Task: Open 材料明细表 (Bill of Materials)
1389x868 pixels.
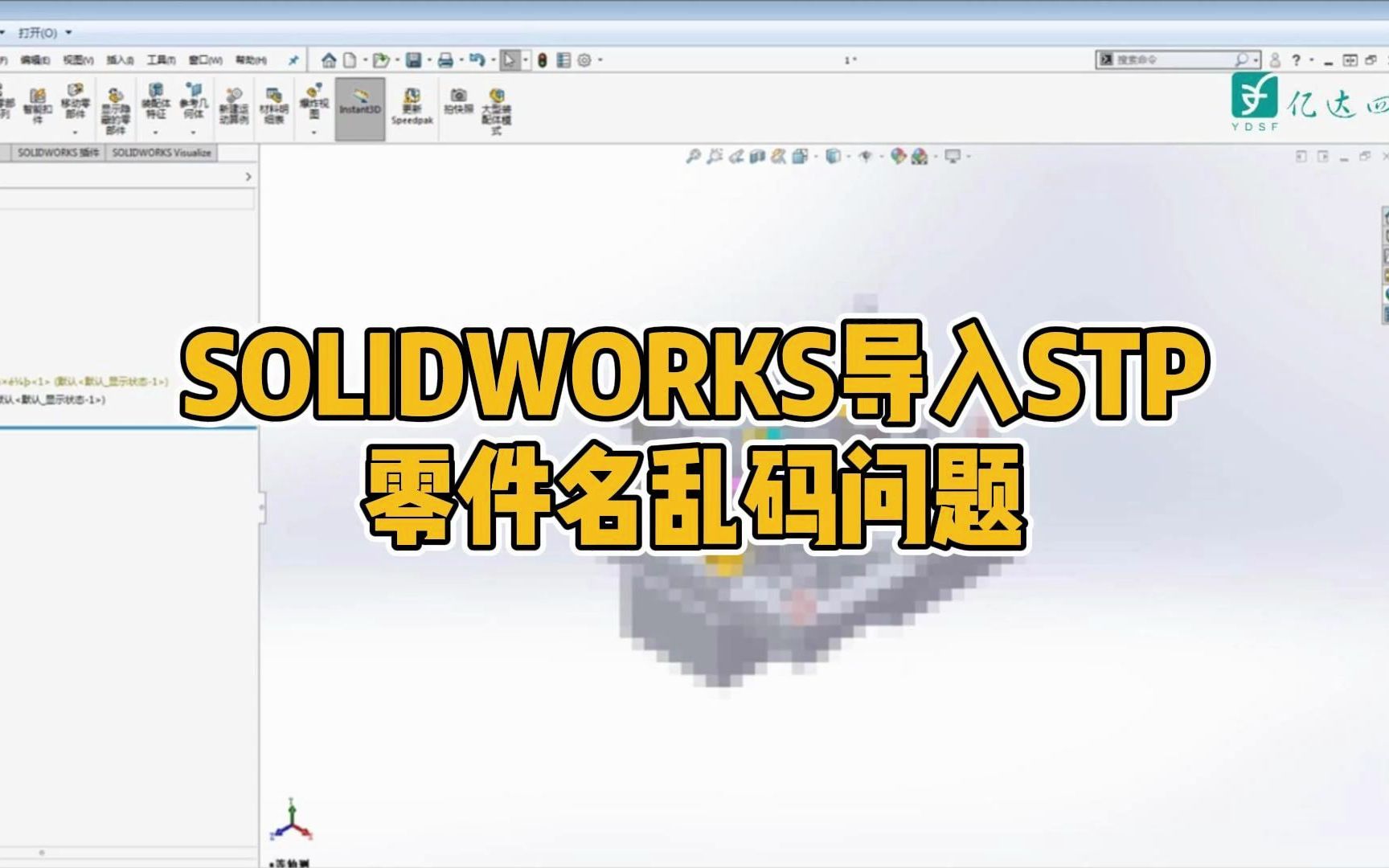Action: [274, 106]
